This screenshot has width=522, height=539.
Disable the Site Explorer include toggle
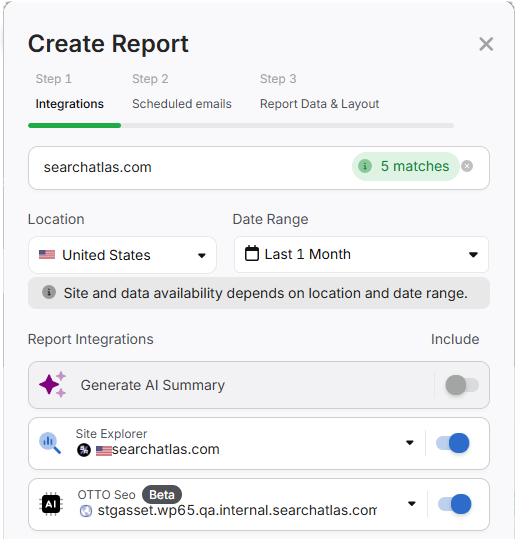(453, 443)
